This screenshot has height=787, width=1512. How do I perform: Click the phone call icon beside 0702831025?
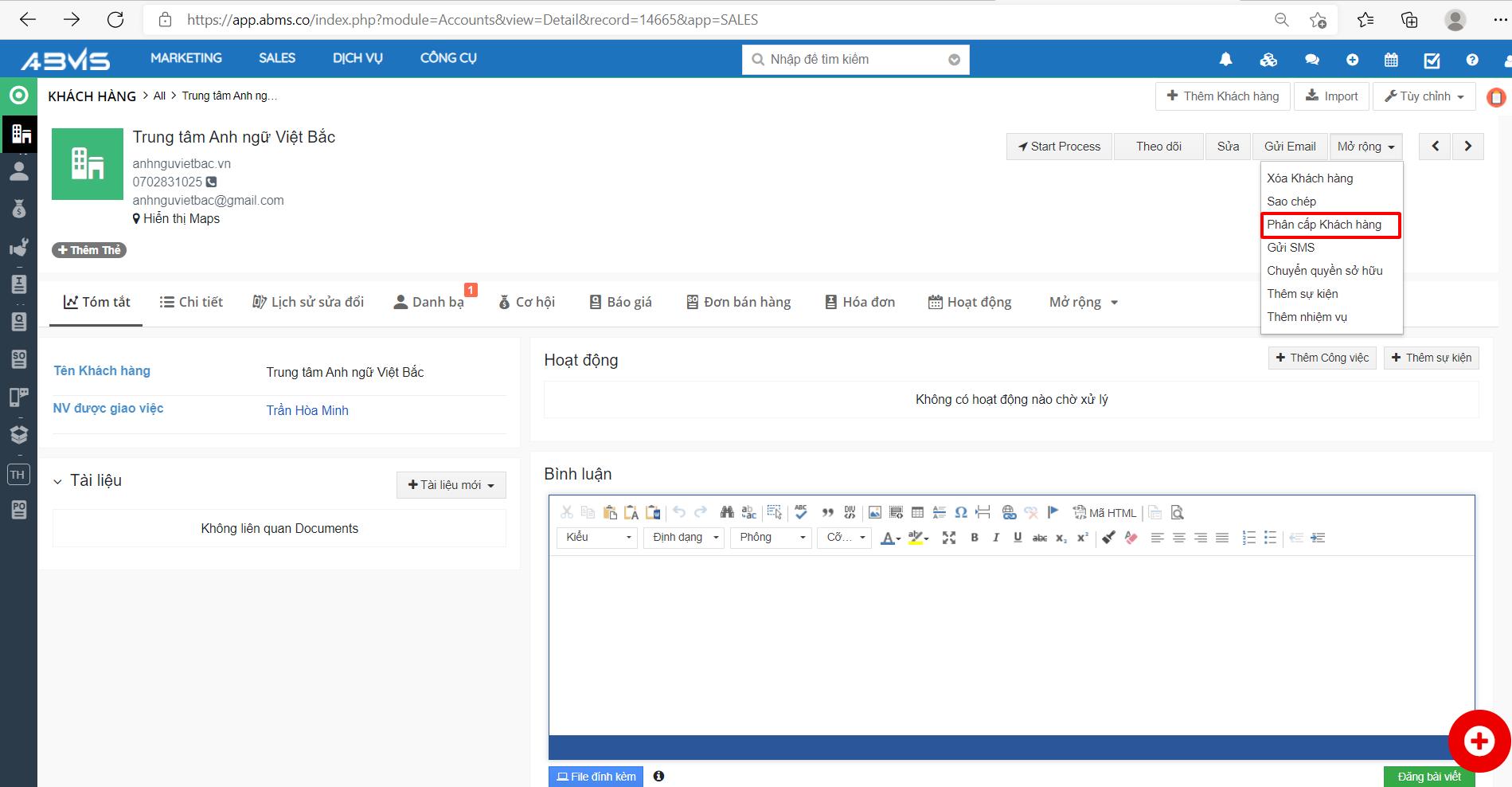(212, 182)
